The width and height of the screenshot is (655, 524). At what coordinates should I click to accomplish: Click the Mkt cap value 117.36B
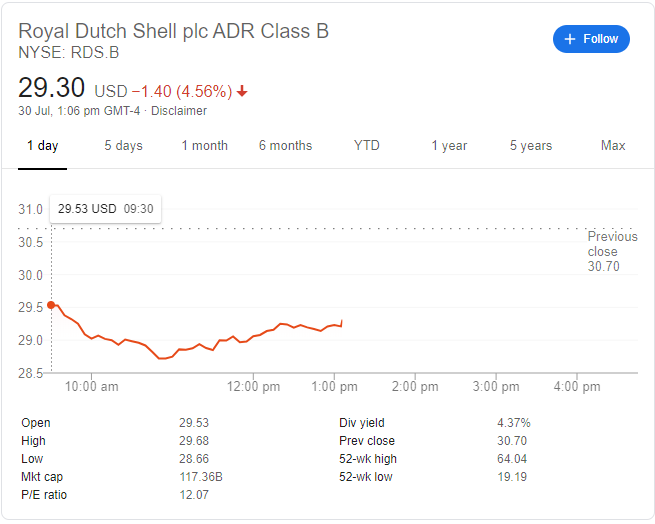pyautogui.click(x=201, y=477)
